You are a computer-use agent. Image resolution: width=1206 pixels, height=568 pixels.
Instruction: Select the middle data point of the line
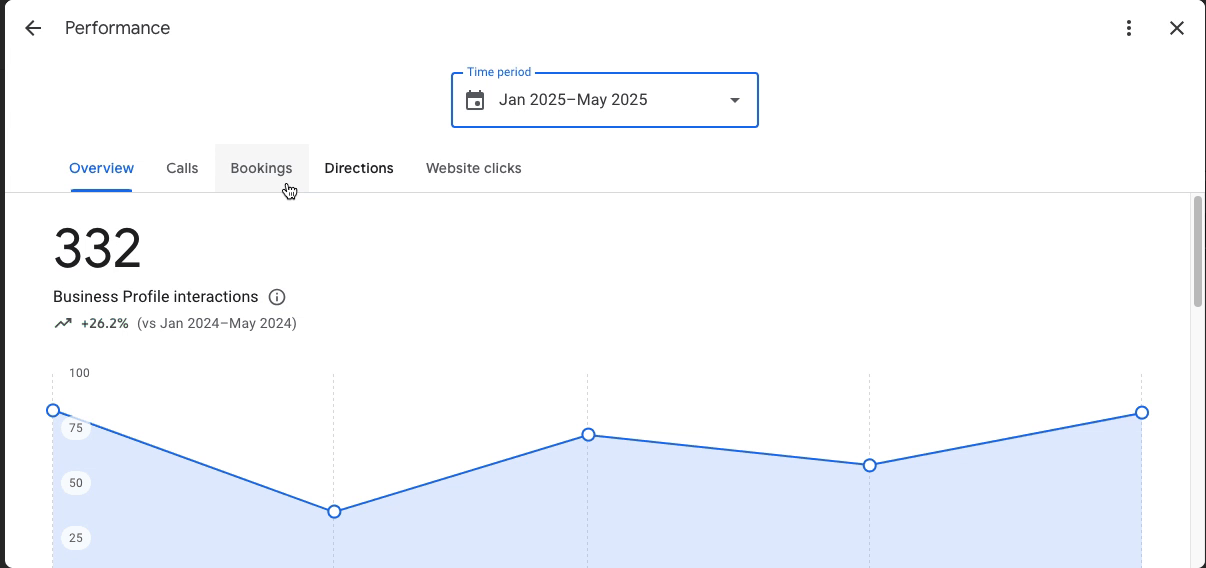pyautogui.click(x=588, y=434)
